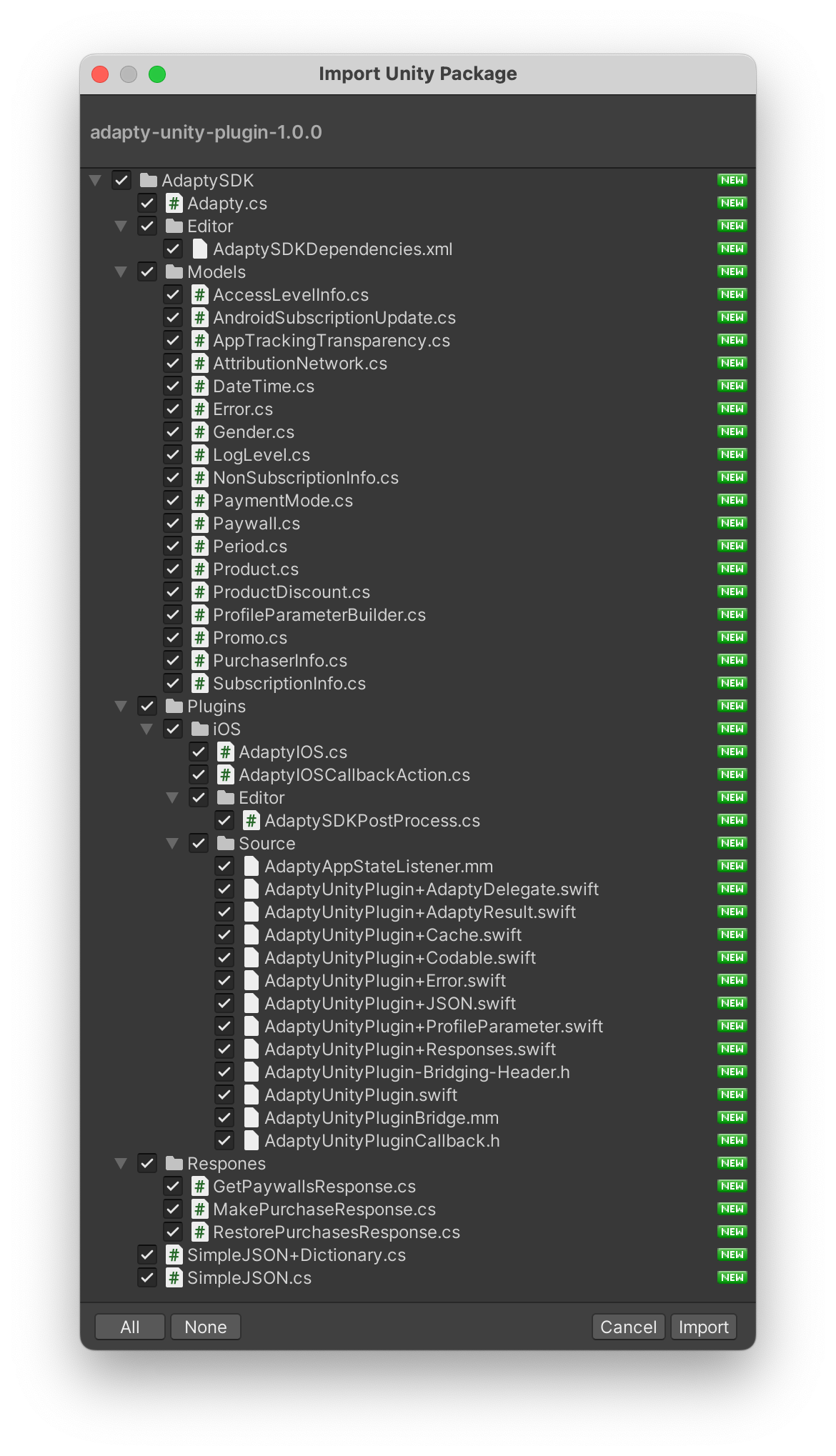Select all package items with All
This screenshot has width=836, height=1456.
click(x=130, y=1327)
